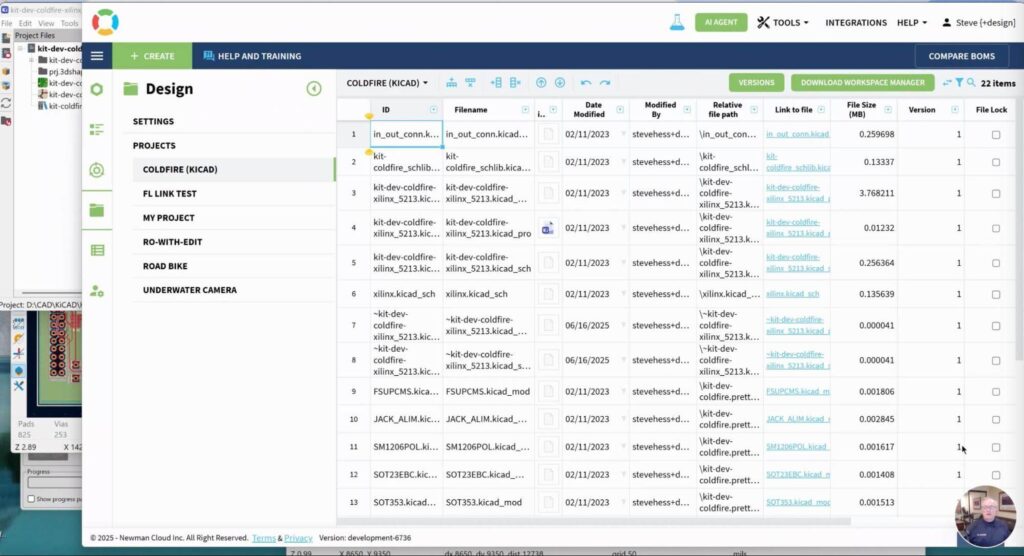Open the target circle sidebar icon

[97, 171]
